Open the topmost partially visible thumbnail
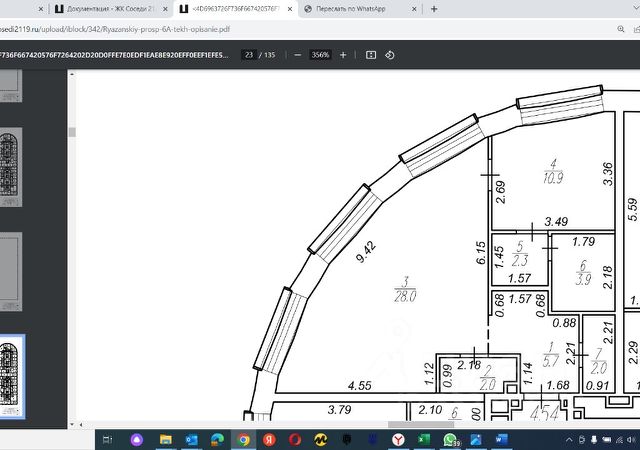This screenshot has width=640, height=450. click(9, 85)
